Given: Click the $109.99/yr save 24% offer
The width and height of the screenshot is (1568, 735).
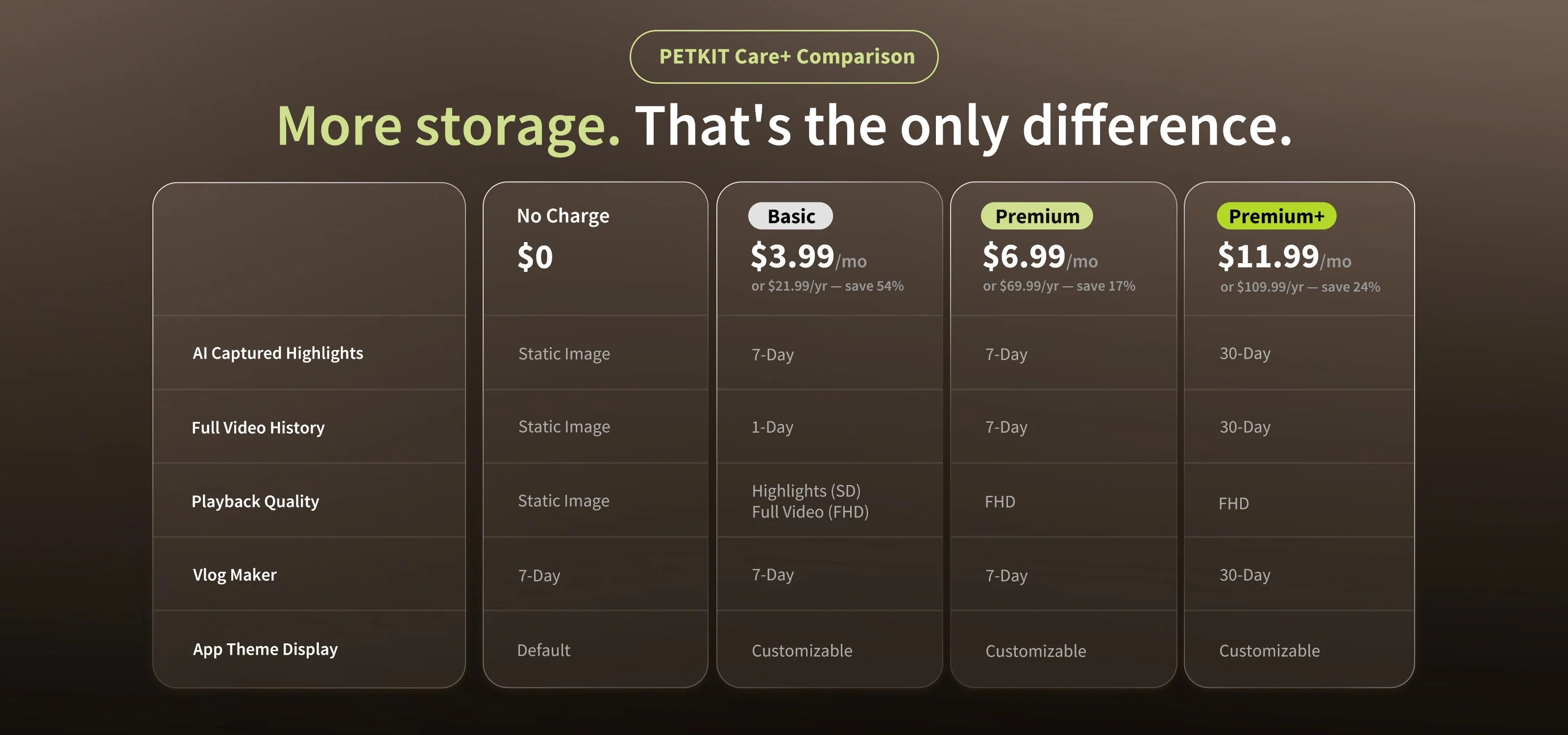Looking at the screenshot, I should pos(1300,287).
